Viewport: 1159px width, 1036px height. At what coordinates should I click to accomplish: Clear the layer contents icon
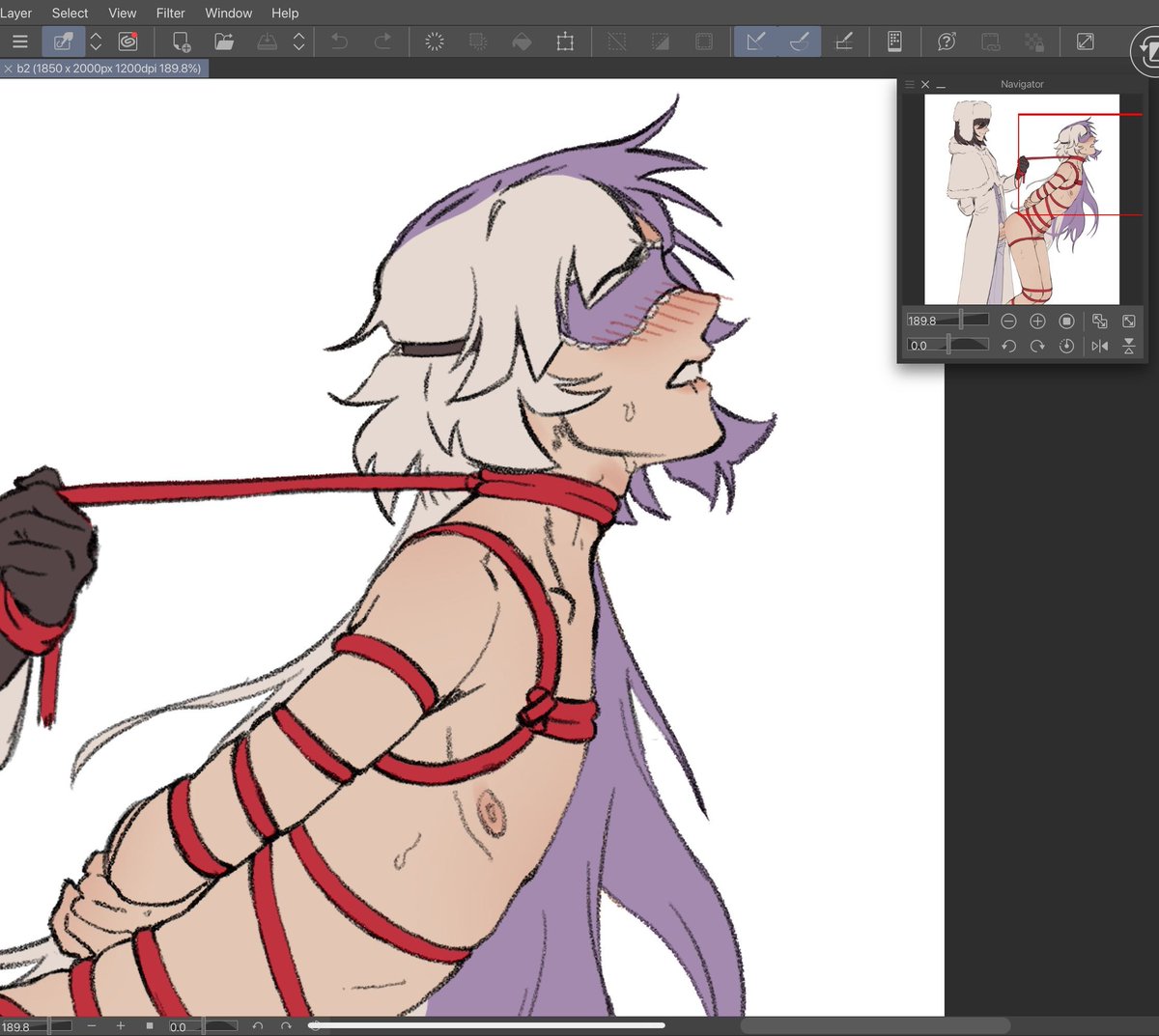(435, 42)
